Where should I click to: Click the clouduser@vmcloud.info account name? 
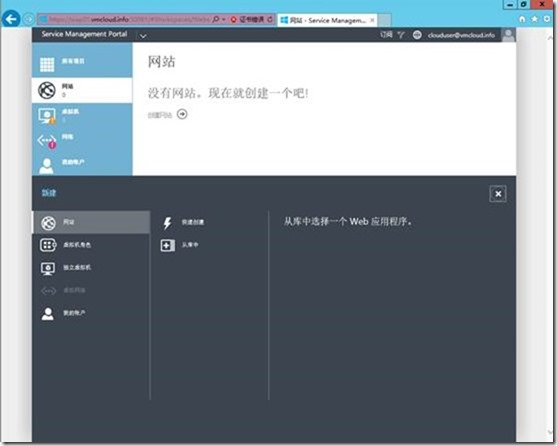pos(461,35)
